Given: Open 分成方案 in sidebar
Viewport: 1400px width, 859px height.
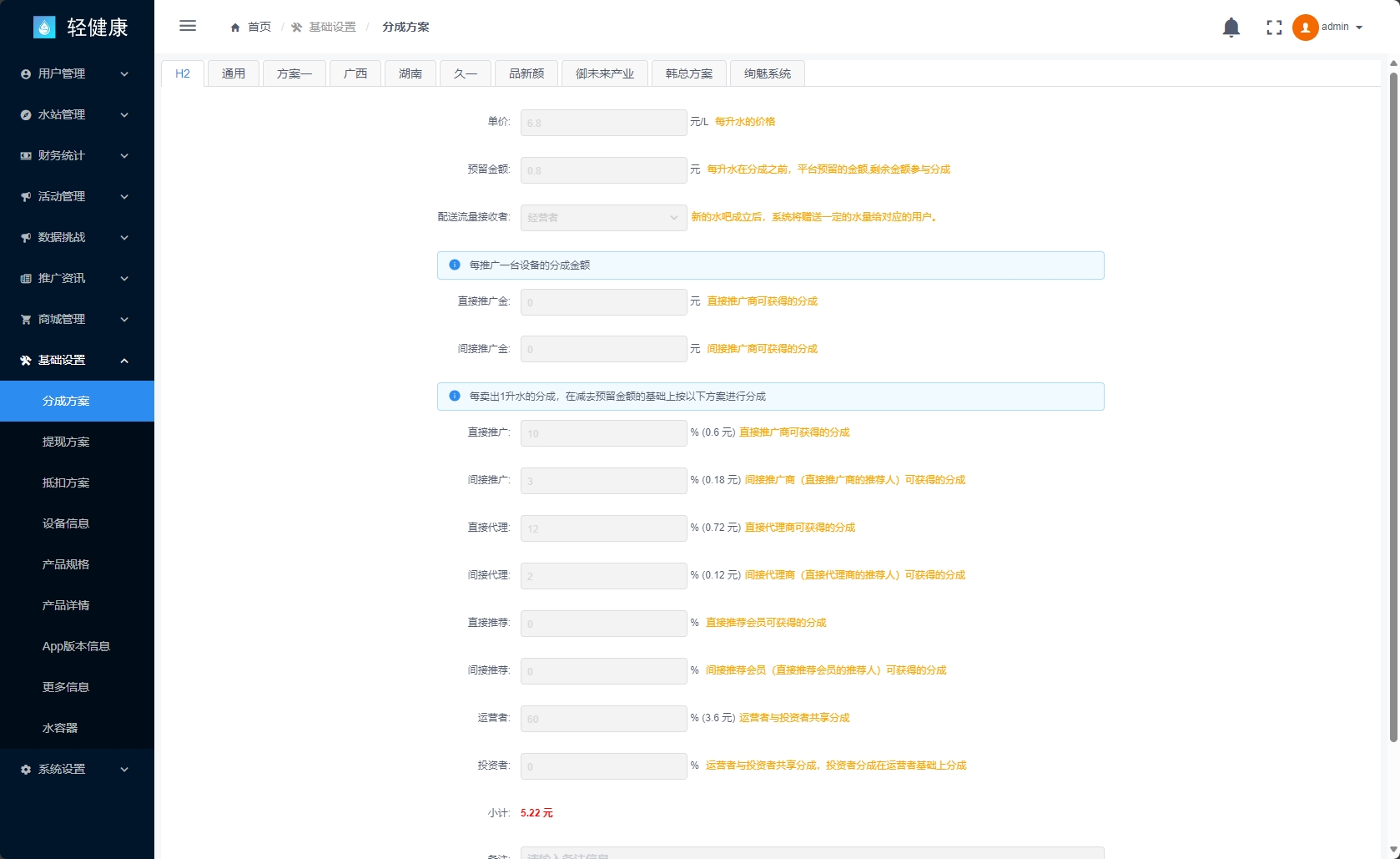Looking at the screenshot, I should point(77,402).
